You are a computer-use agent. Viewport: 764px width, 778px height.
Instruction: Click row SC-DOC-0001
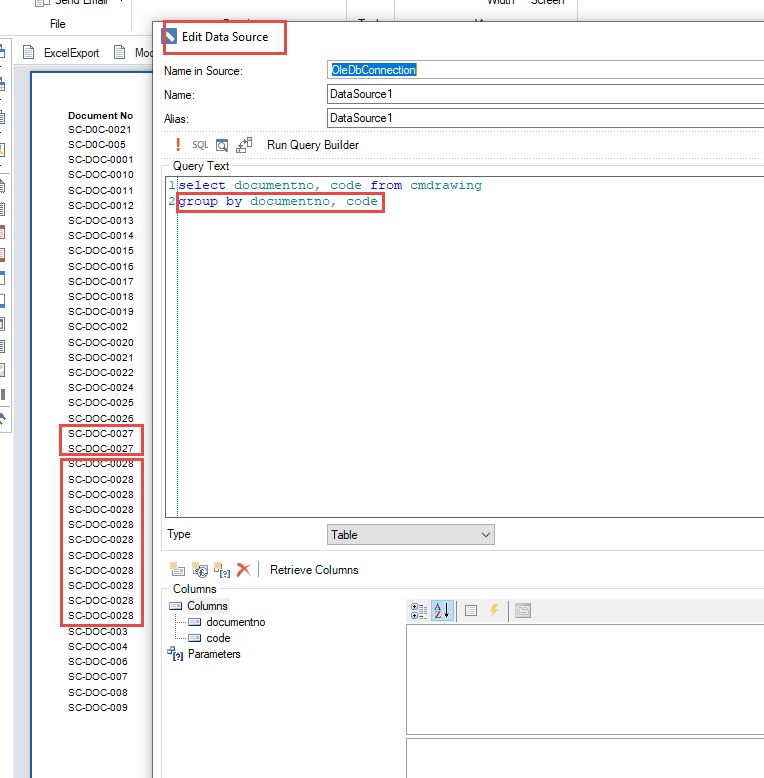[101, 160]
